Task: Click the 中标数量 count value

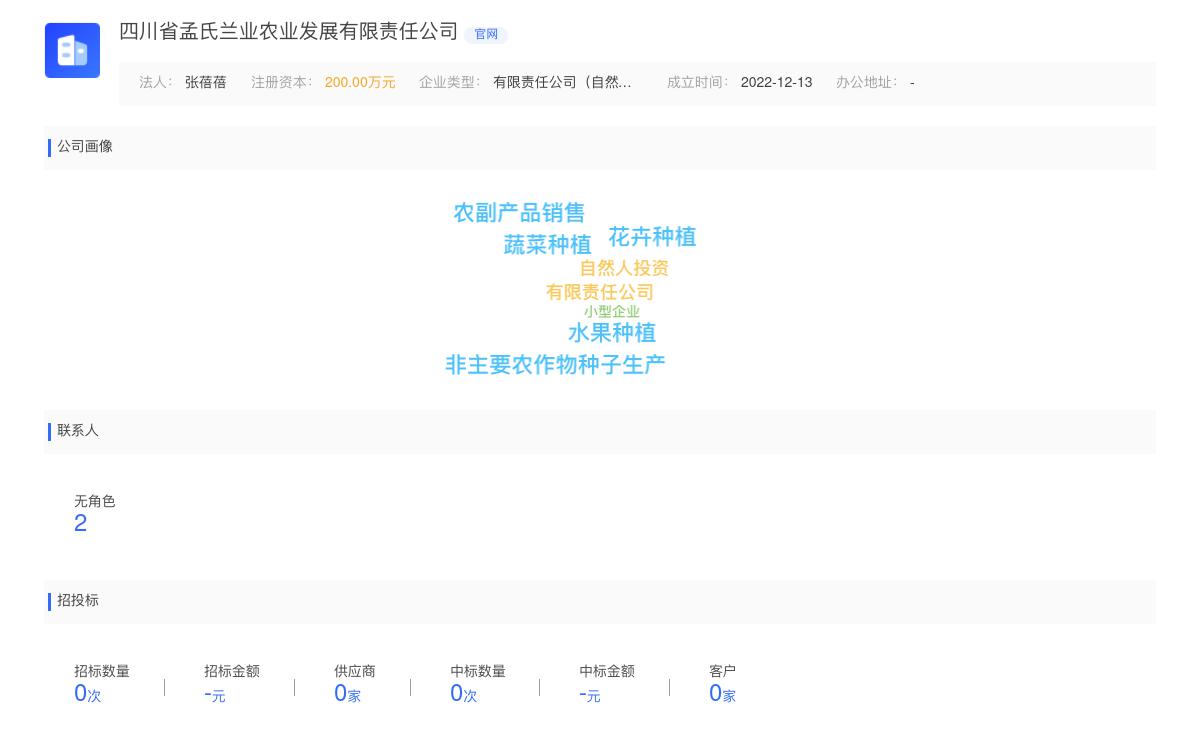Action: coord(463,694)
